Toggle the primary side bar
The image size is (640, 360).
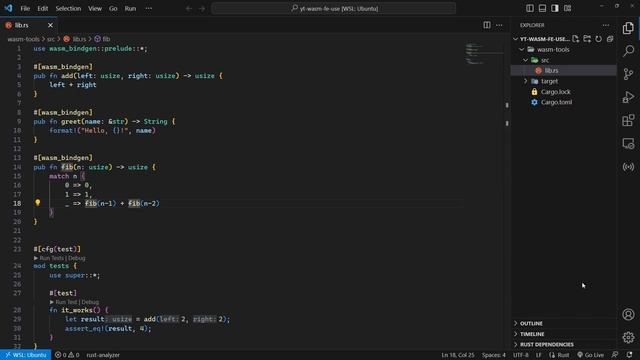pos(530,8)
